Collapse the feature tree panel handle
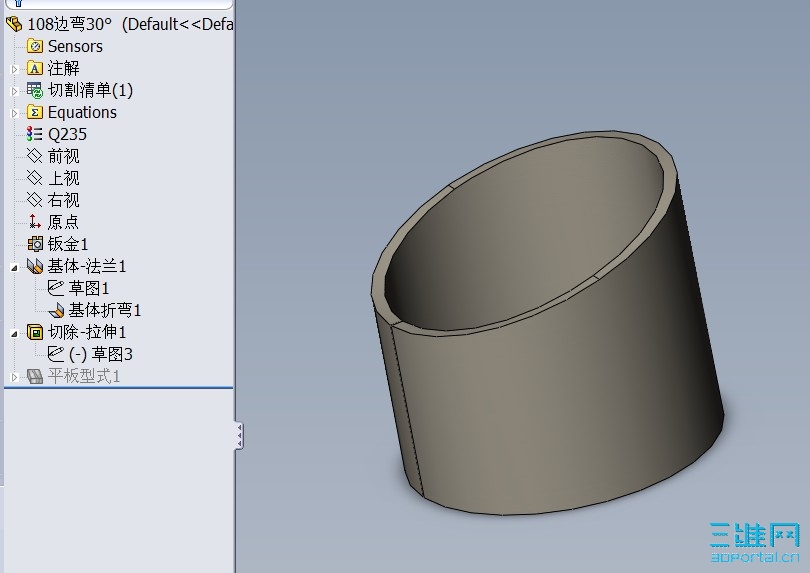The image size is (810, 573). [239, 436]
